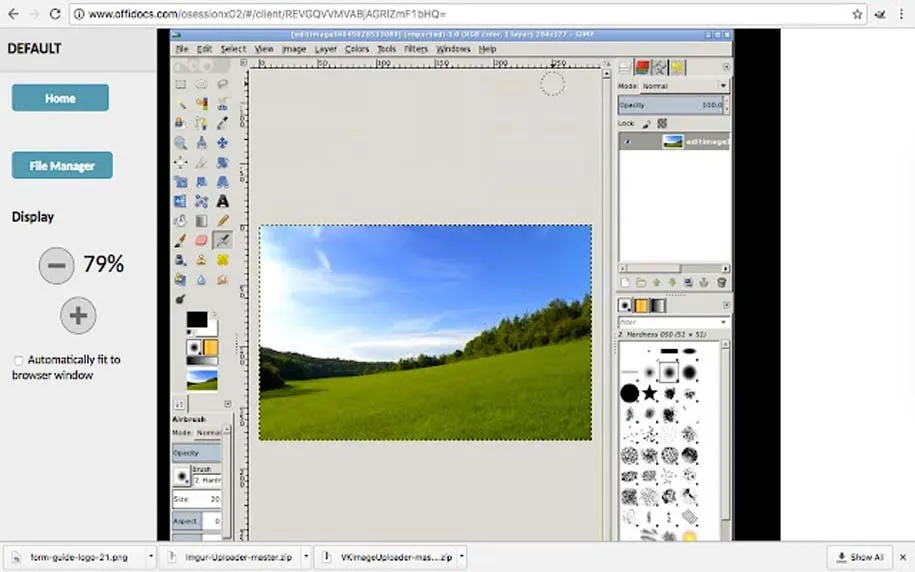Select the Text tool in toolbox
The image size is (915, 572).
[222, 201]
